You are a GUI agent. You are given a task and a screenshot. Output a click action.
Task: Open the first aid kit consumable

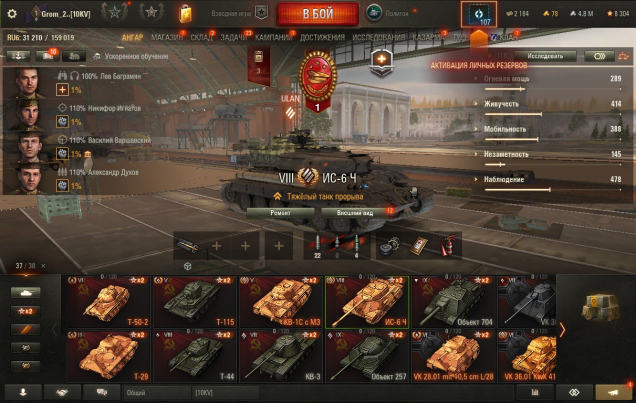tap(419, 246)
